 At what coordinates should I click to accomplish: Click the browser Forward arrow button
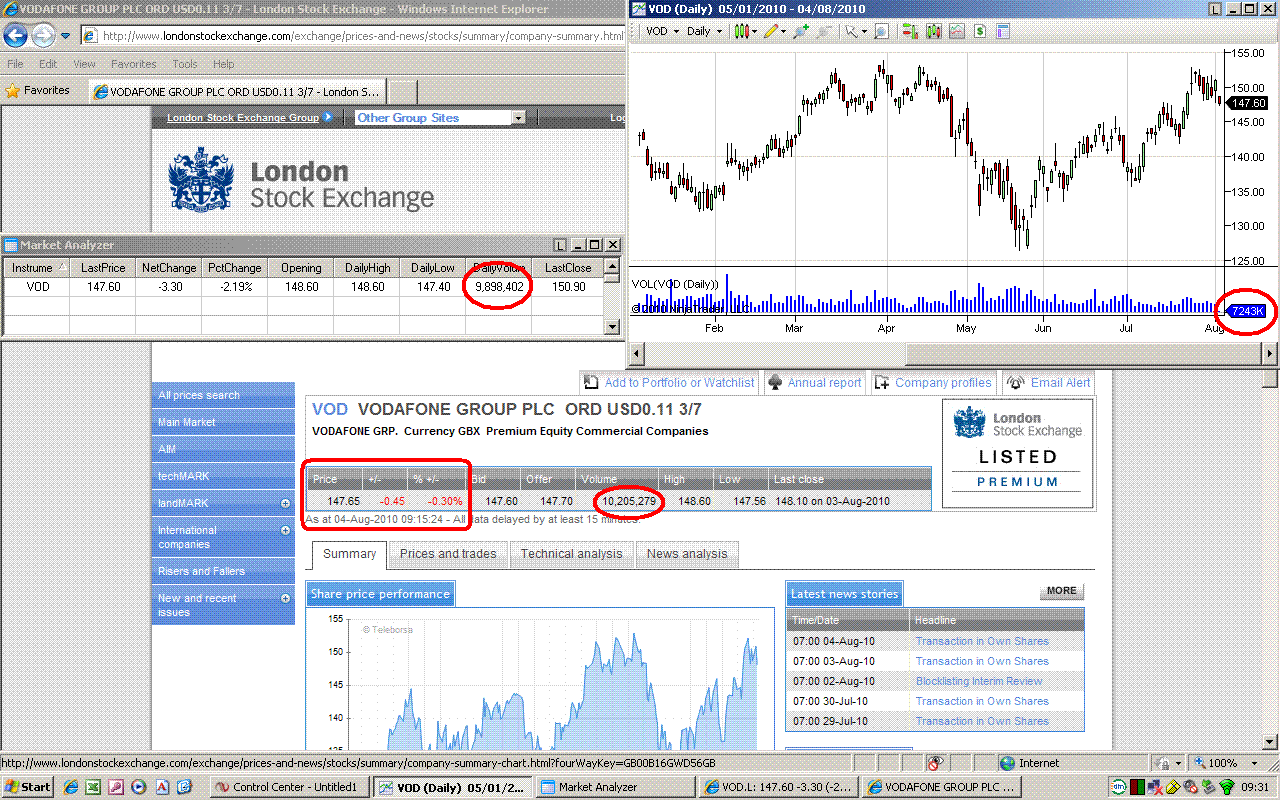(x=43, y=36)
